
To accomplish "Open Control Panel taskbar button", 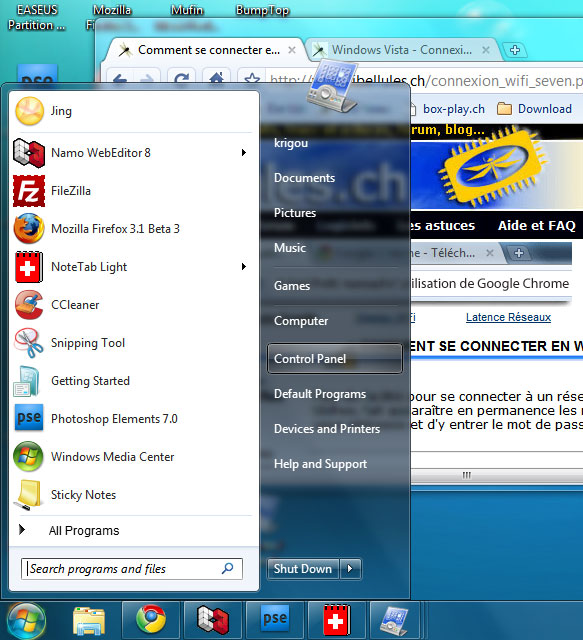I will pos(395,621).
